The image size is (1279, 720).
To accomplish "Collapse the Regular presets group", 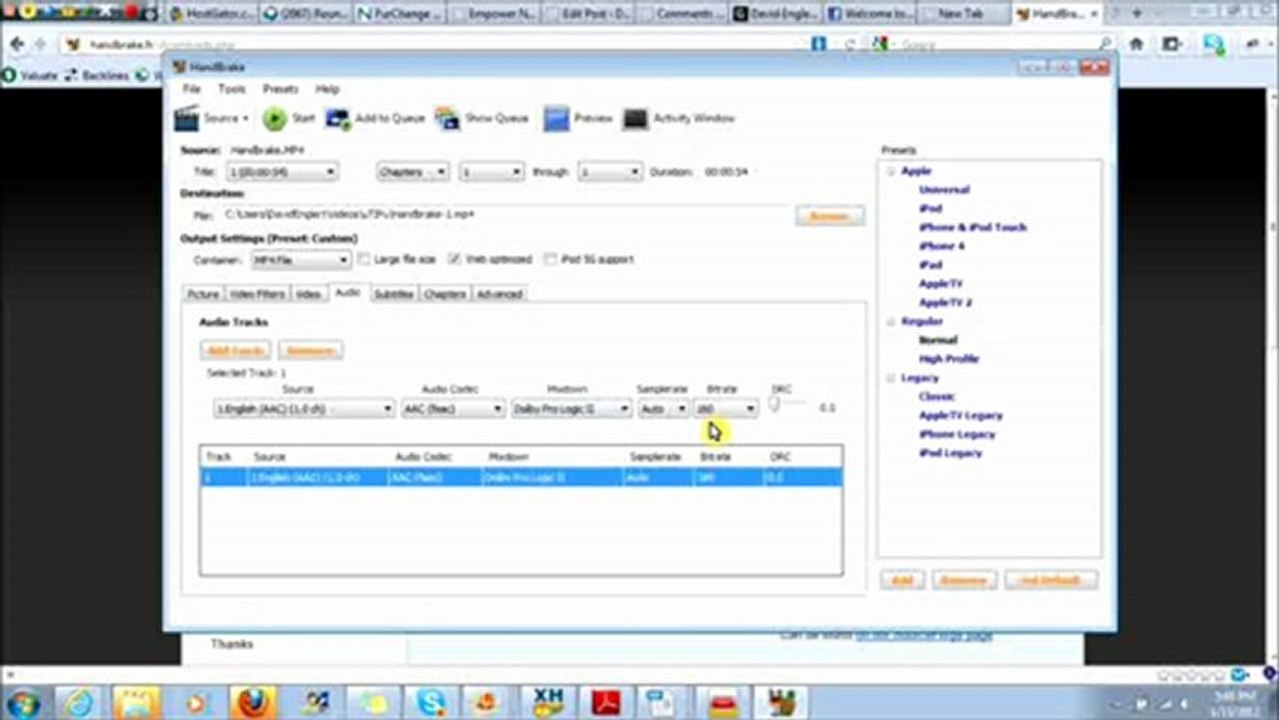I will click(890, 322).
